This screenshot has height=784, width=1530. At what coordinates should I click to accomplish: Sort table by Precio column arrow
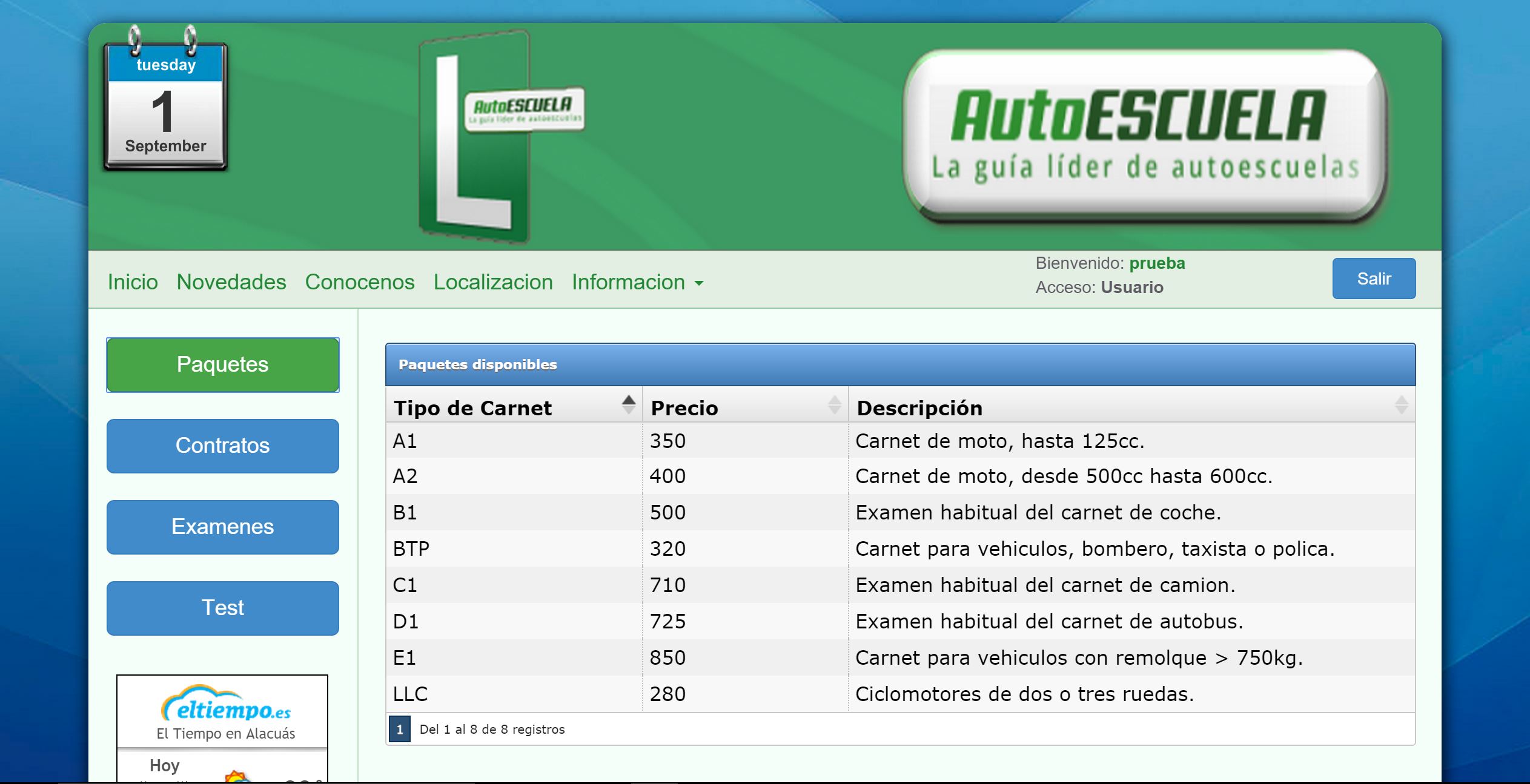coord(834,405)
